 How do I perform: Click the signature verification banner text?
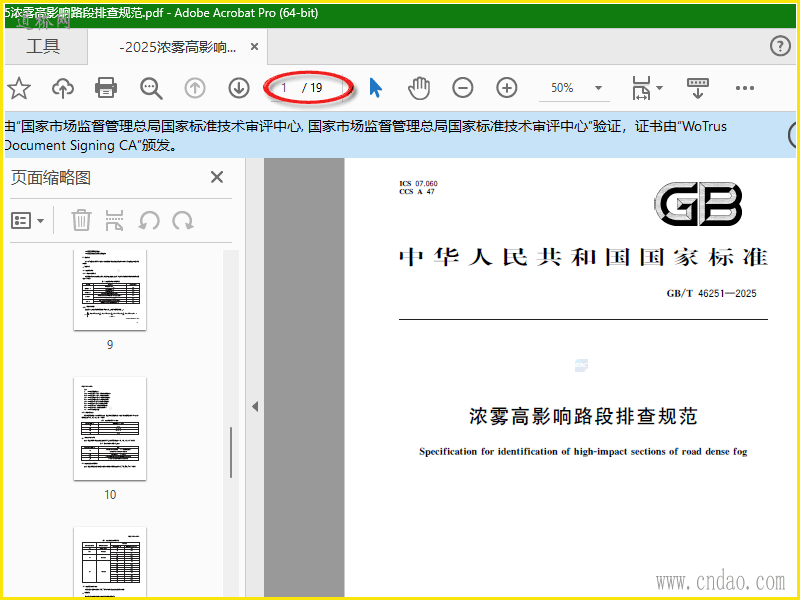click(x=365, y=136)
